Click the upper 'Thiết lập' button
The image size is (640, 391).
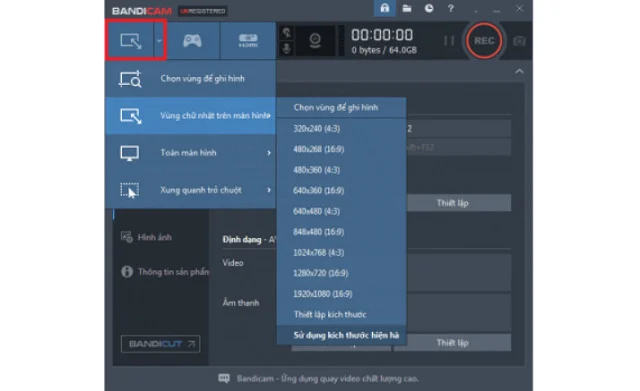click(x=459, y=203)
